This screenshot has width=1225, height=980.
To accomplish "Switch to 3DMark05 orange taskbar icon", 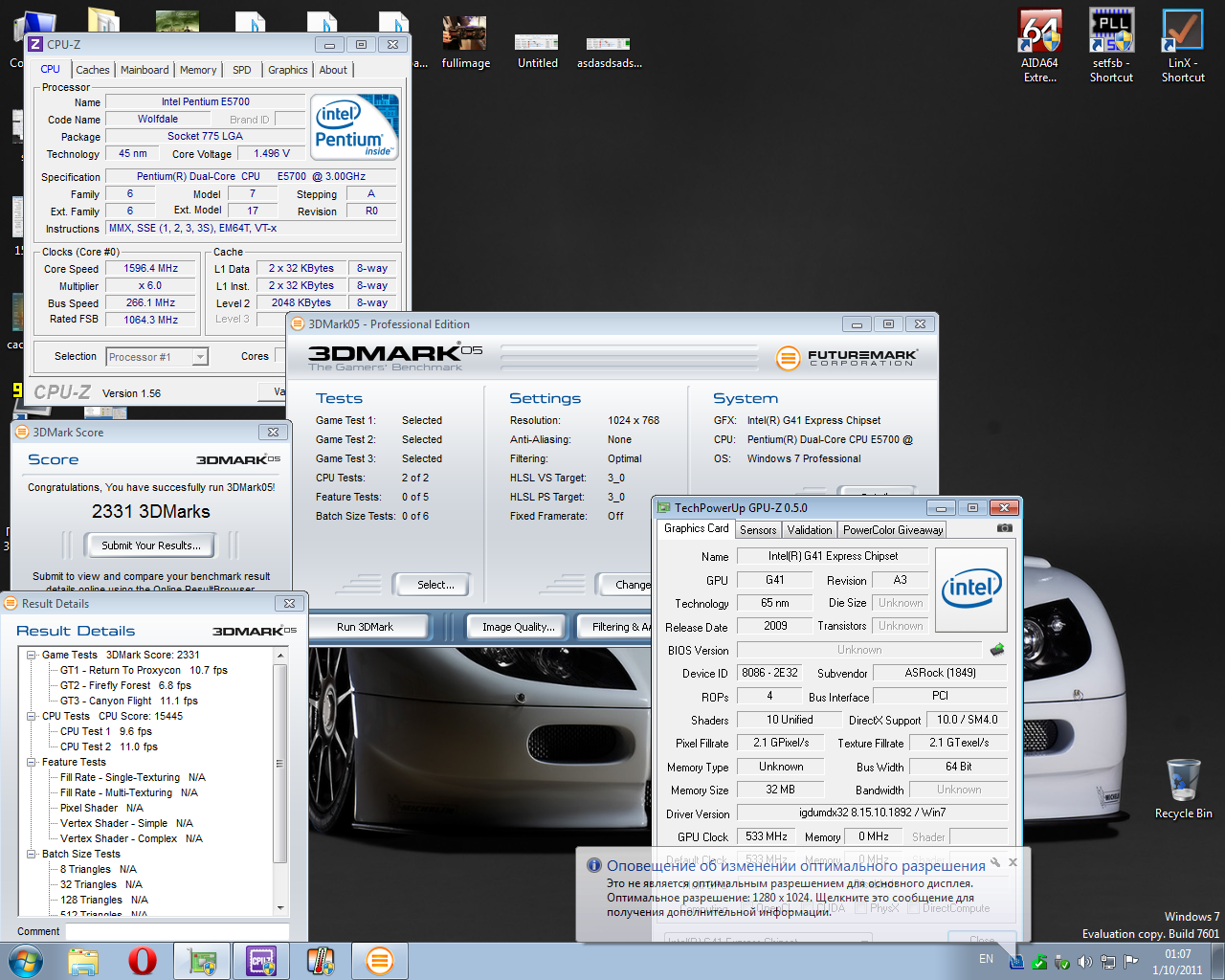I will point(379,961).
